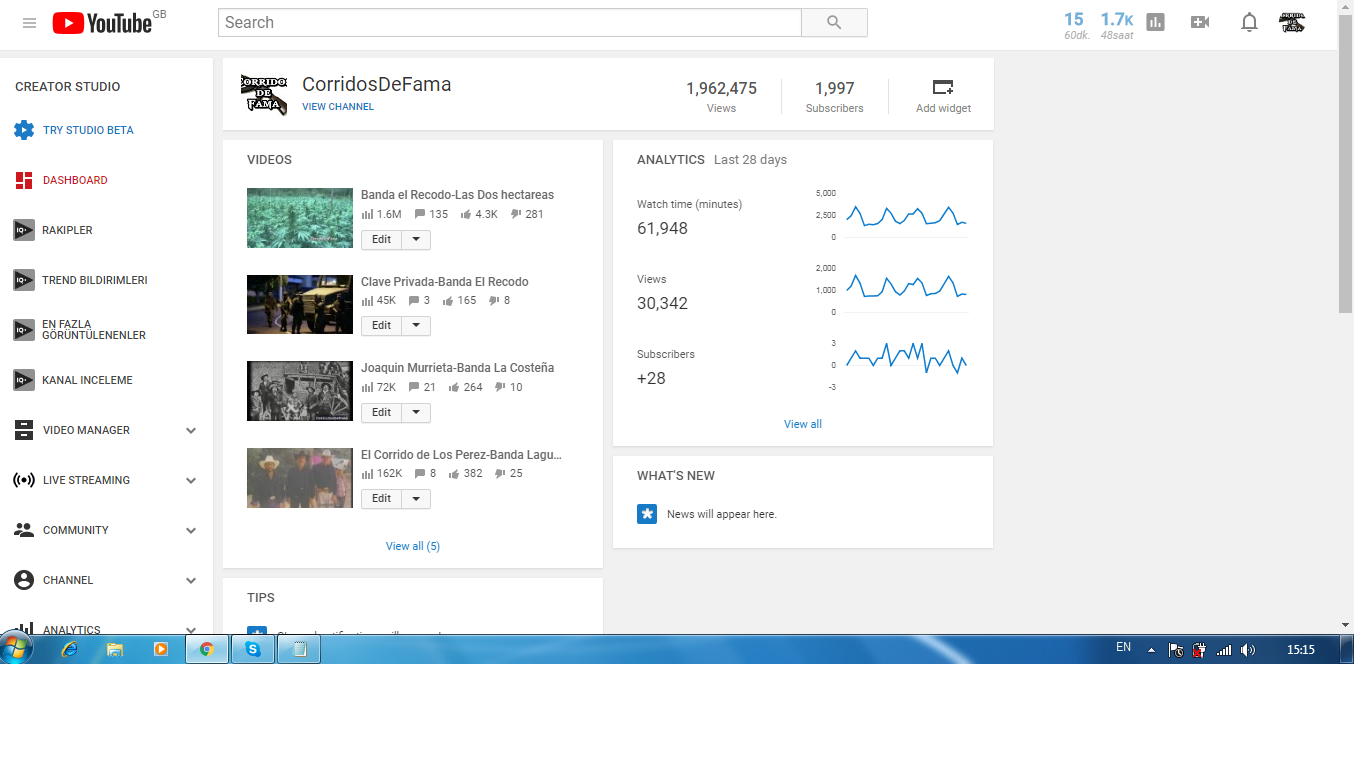Click the En Fazla Görüntülenenler IQ icon
Viewport: 1366px width, 768px height.
pyautogui.click(x=24, y=330)
